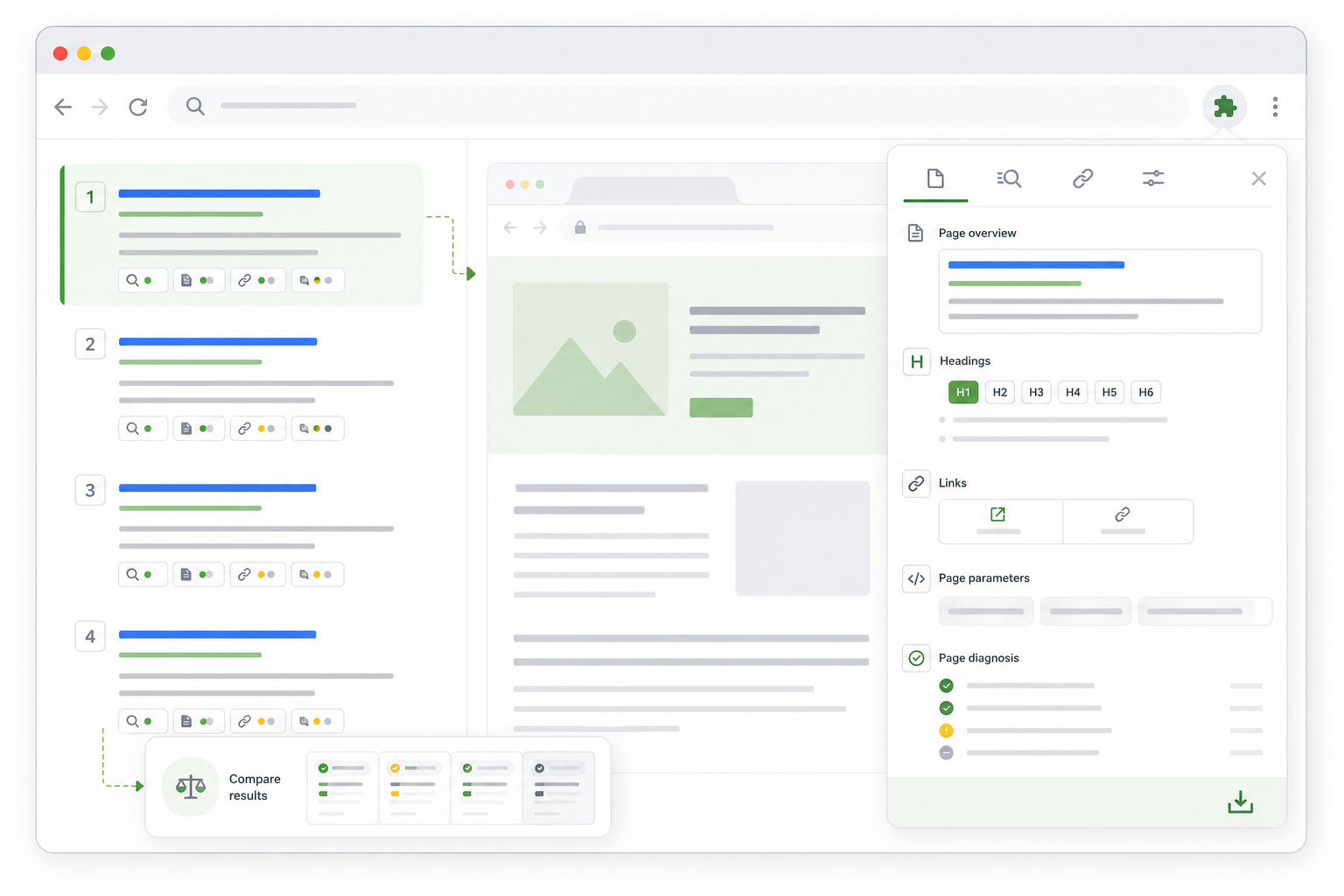Click the yellow warning diagnosis item icon

(x=946, y=731)
